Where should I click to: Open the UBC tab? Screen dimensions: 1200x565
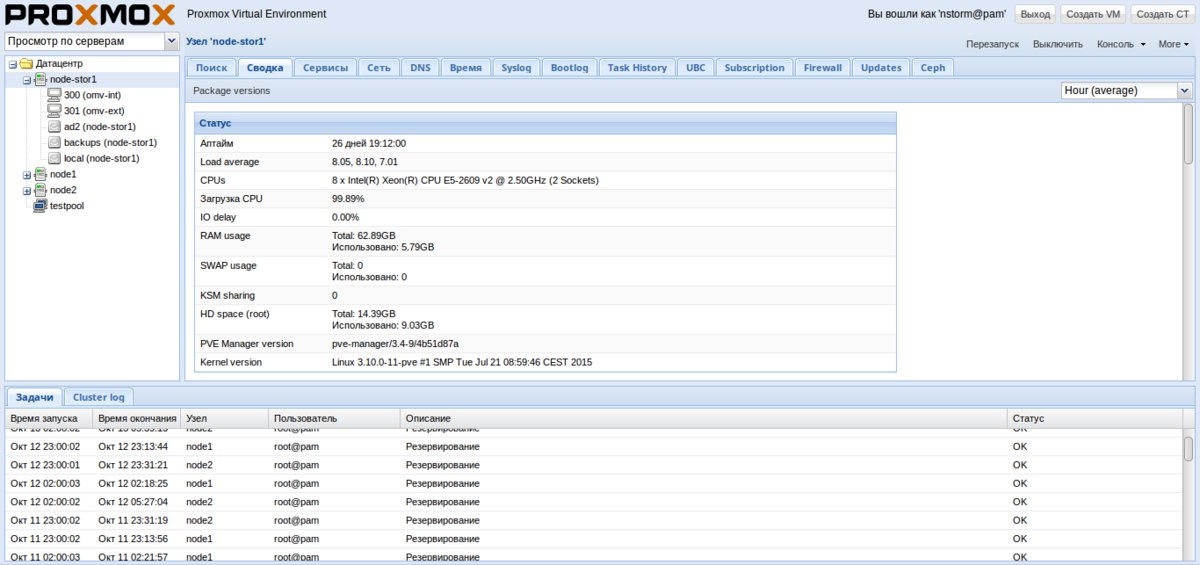(x=696, y=68)
